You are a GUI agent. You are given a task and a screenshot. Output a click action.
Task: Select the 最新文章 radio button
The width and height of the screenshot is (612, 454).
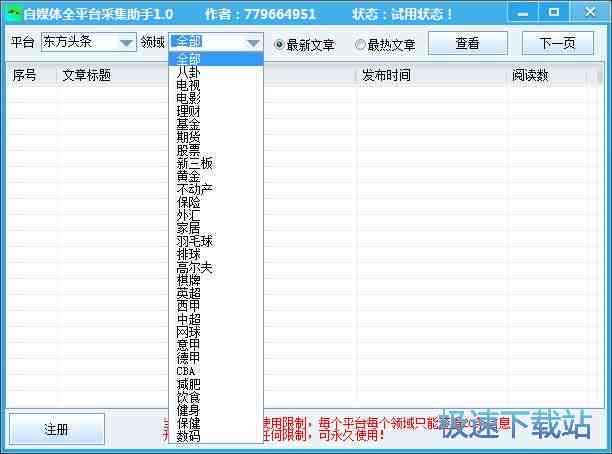[x=304, y=45]
